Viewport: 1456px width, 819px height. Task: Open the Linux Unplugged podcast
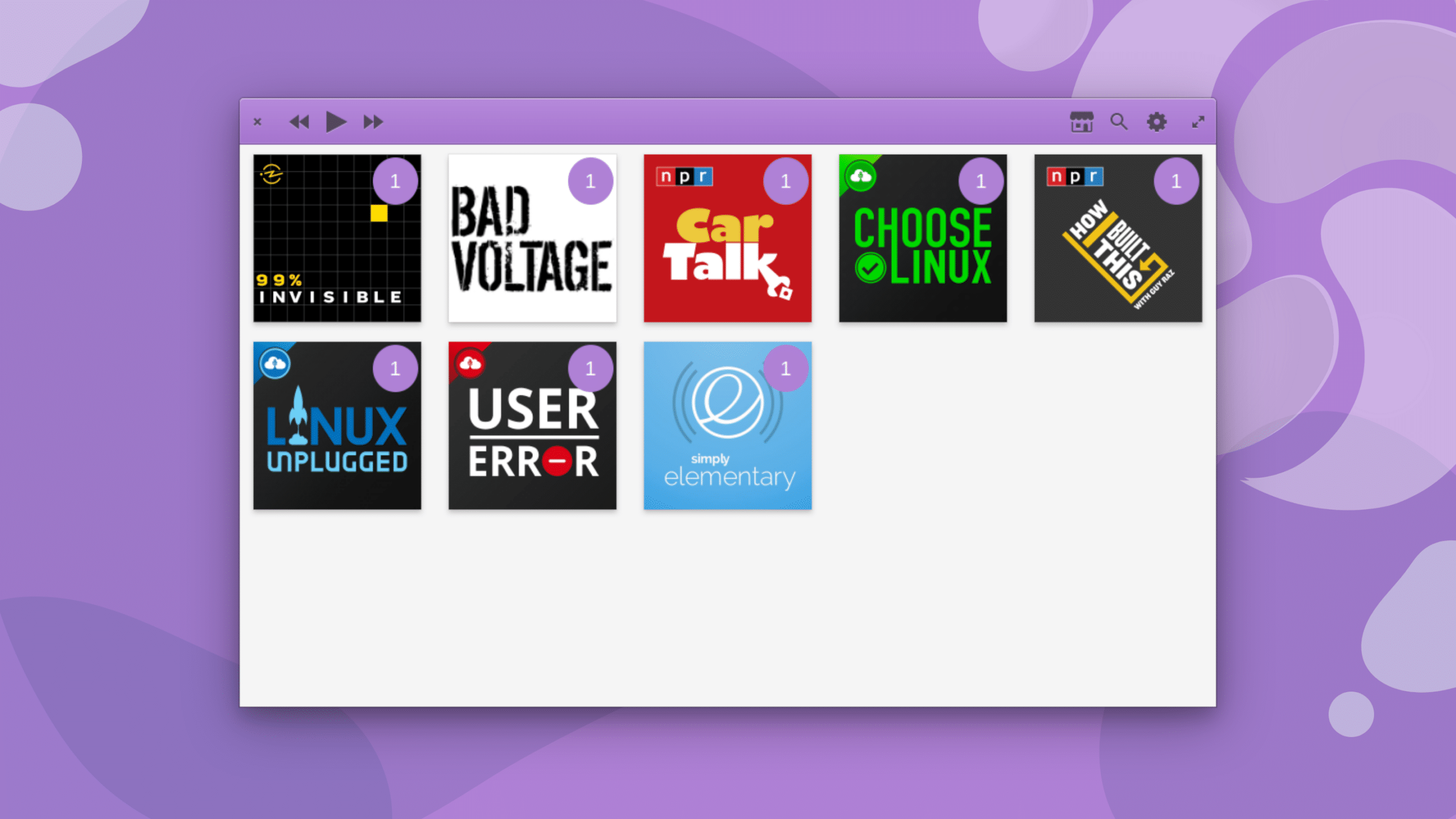[337, 425]
